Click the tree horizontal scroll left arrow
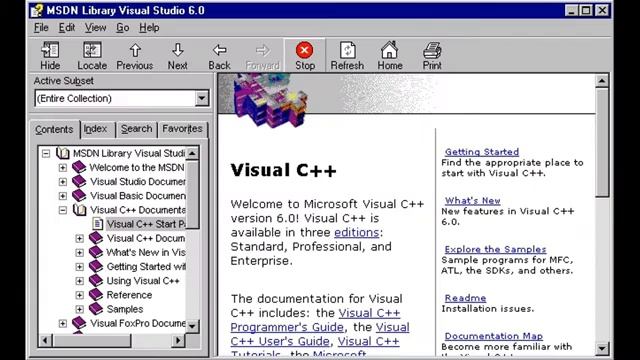Screen dimensions: 640x360 coord(45,340)
